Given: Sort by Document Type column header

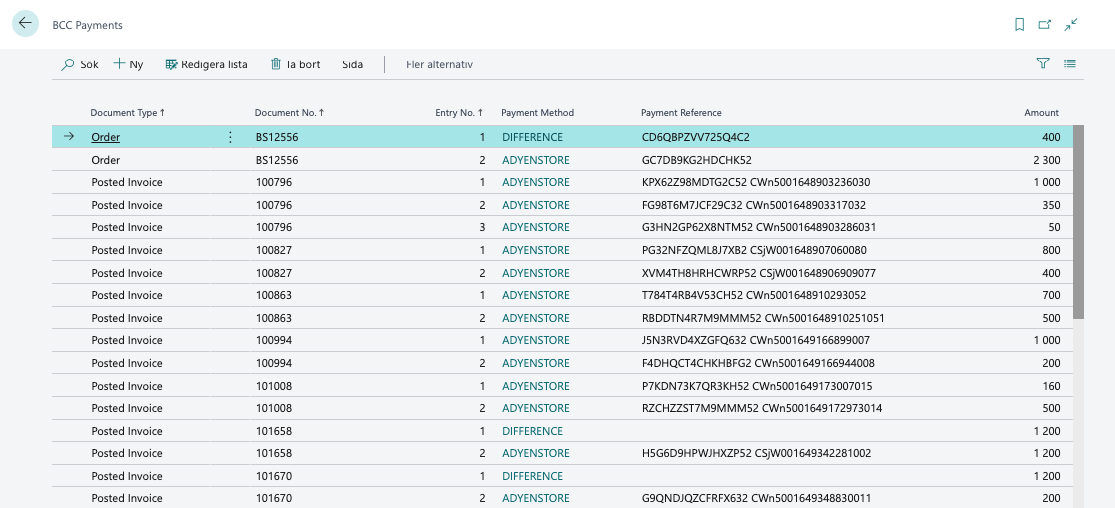Looking at the screenshot, I should point(127,113).
